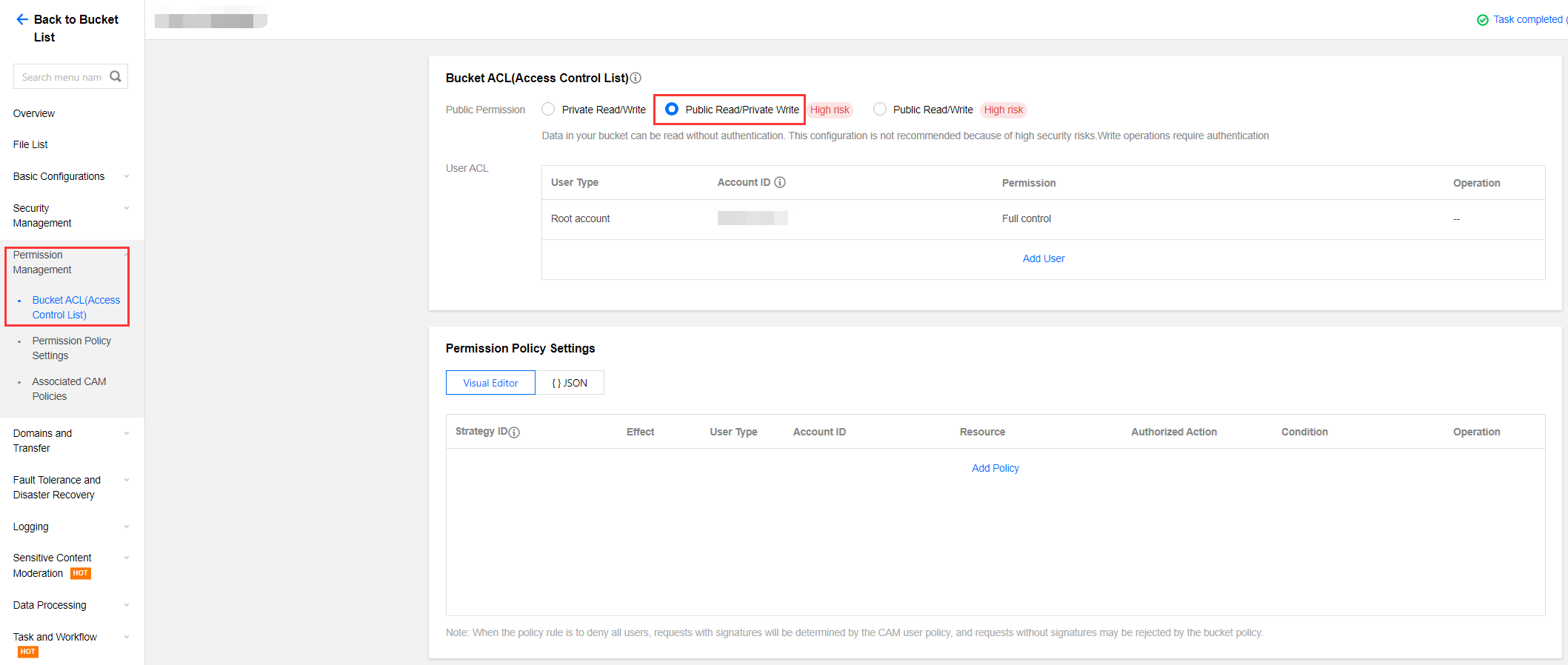Click info icon next to Strategy ID

[515, 432]
